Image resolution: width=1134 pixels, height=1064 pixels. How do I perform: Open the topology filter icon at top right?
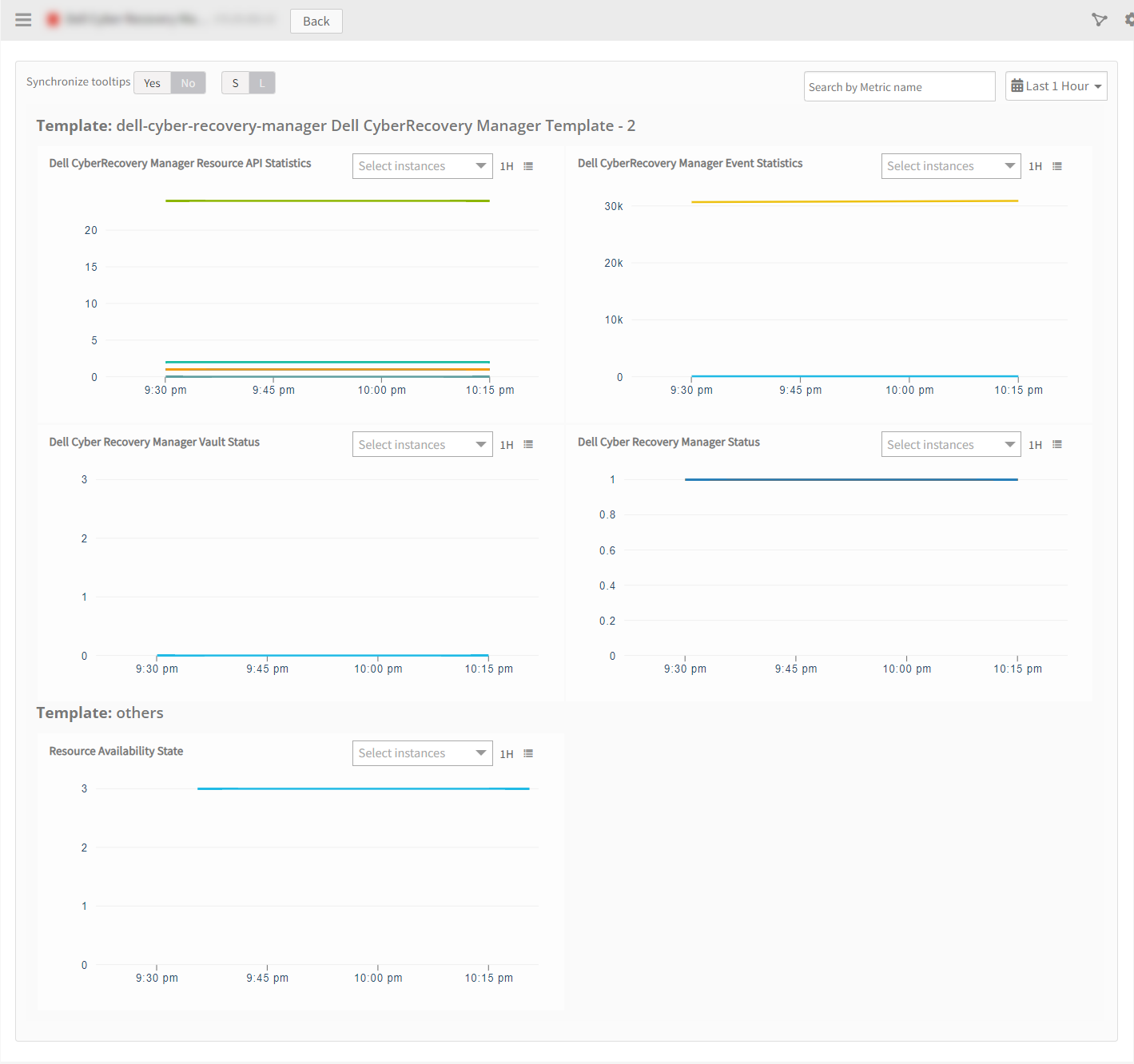point(1100,20)
